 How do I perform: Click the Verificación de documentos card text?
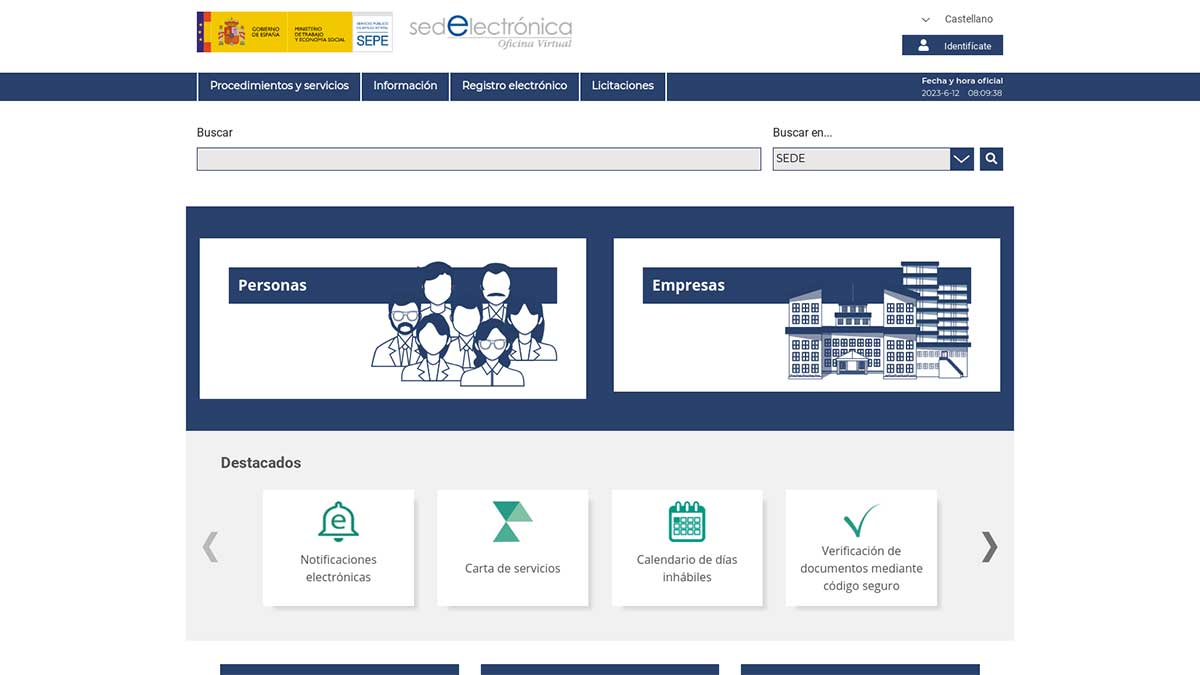click(861, 568)
